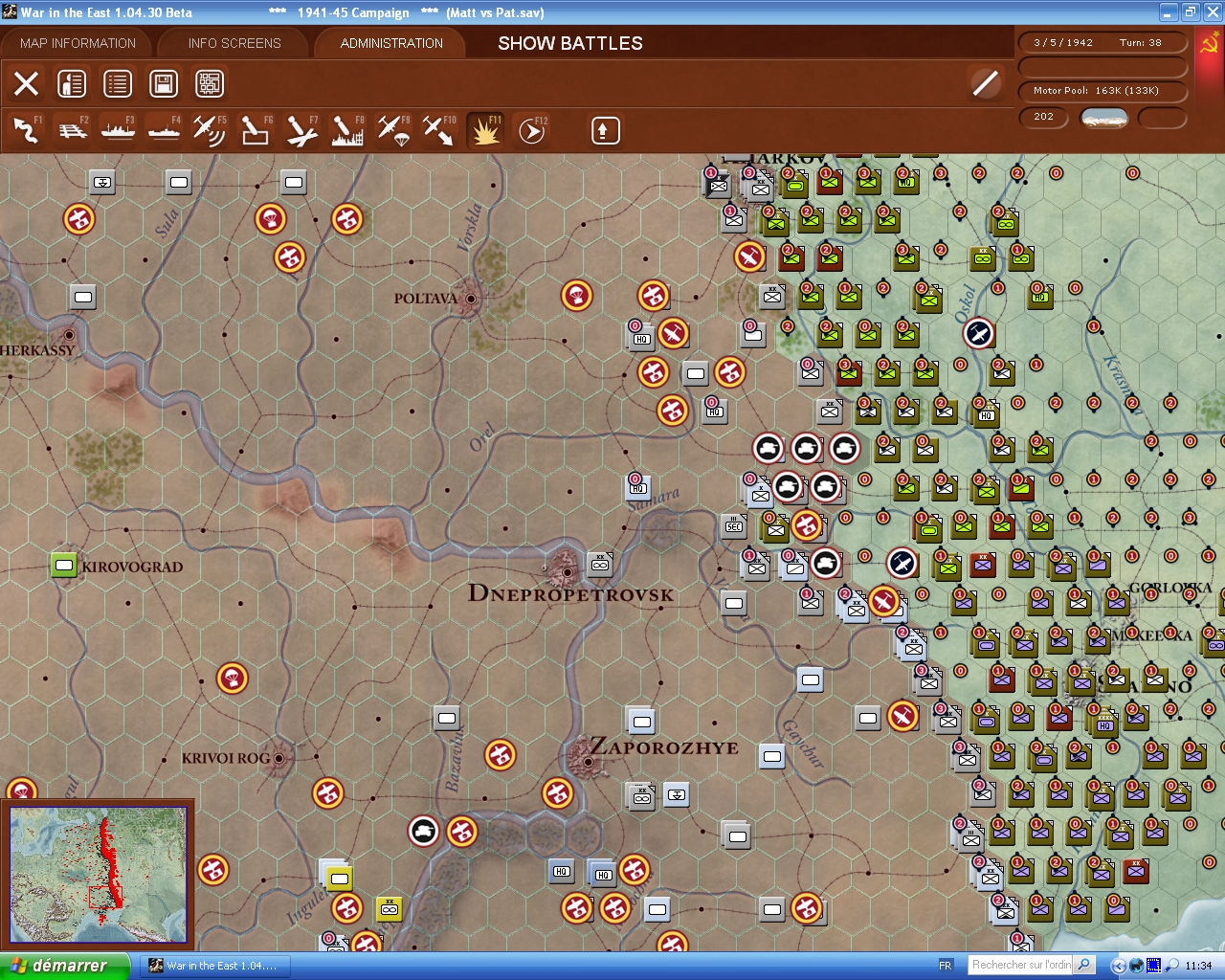Open the commander's report icon

[x=72, y=84]
